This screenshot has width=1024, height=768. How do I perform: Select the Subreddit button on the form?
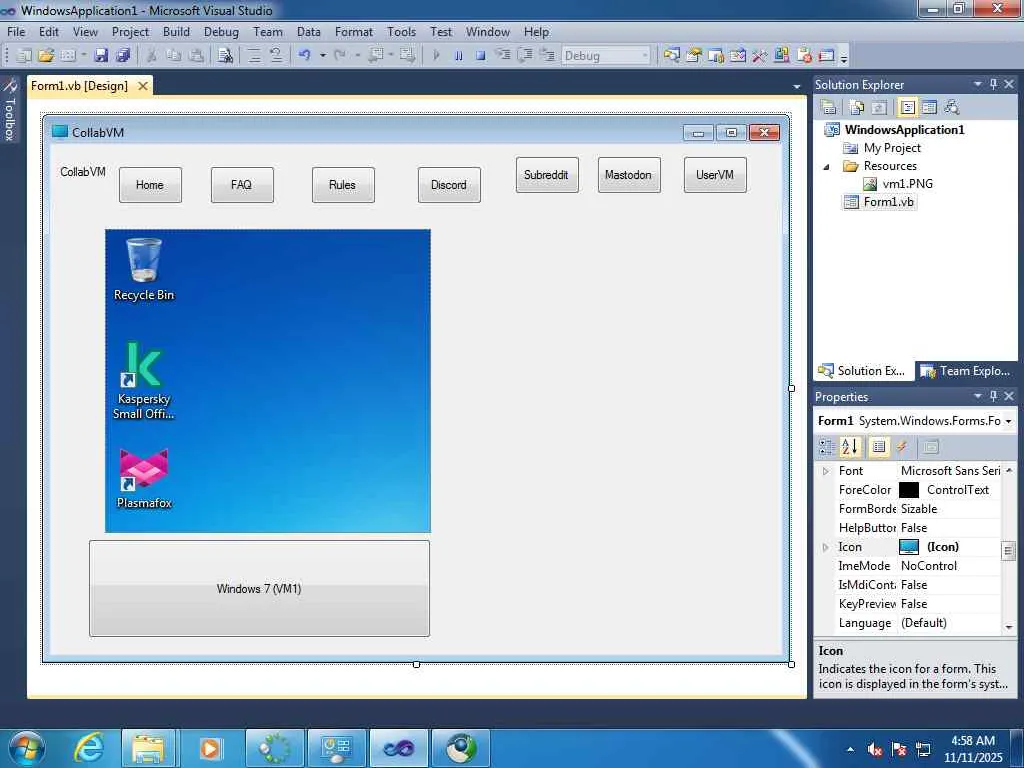coord(547,175)
